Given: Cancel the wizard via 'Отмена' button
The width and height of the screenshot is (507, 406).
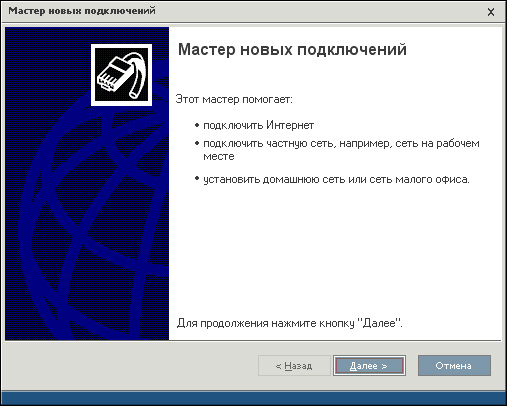Looking at the screenshot, I should click(454, 366).
